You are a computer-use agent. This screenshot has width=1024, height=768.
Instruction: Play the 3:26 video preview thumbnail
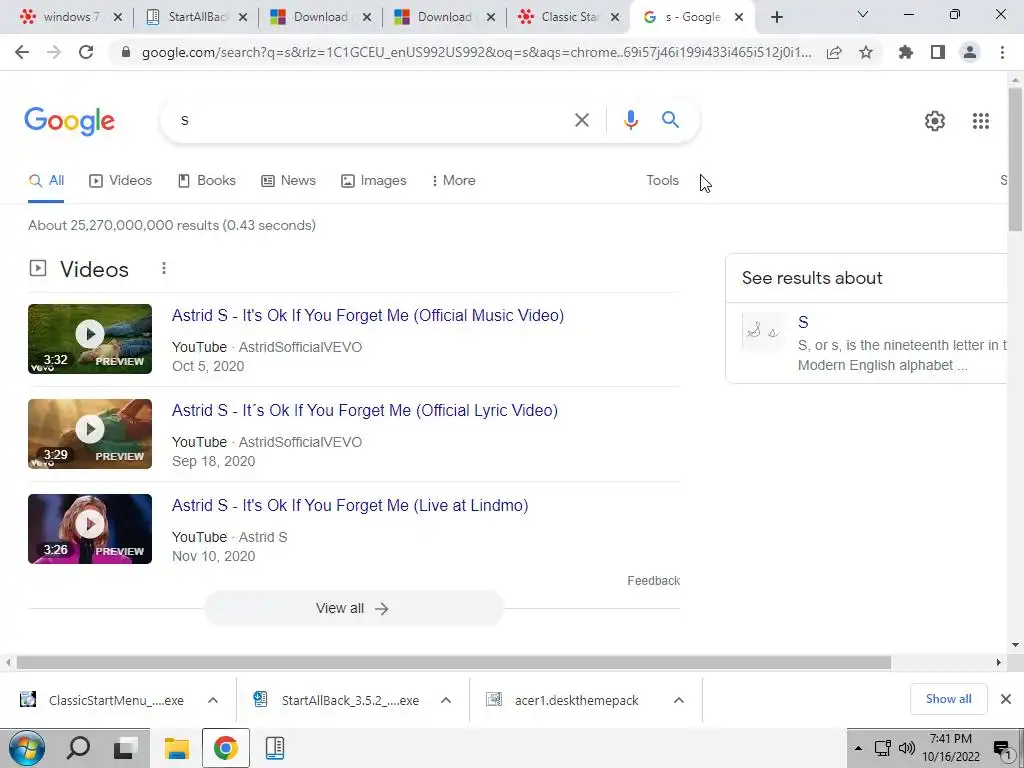coord(89,529)
